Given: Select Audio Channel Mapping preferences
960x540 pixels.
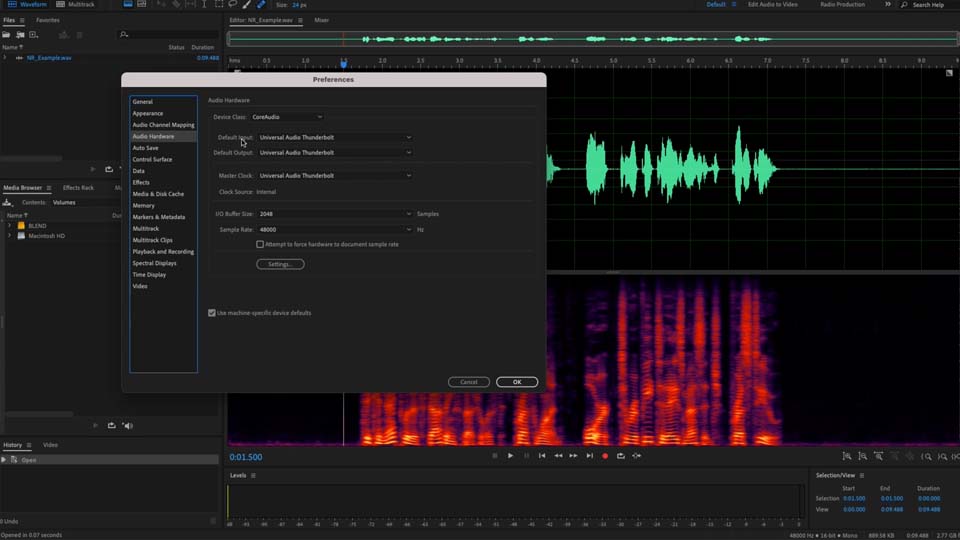Looking at the screenshot, I should tap(163, 125).
